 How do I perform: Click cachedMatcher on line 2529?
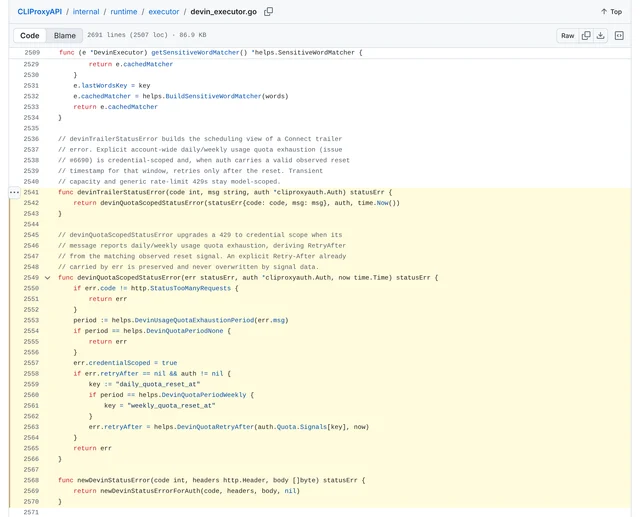[148, 64]
